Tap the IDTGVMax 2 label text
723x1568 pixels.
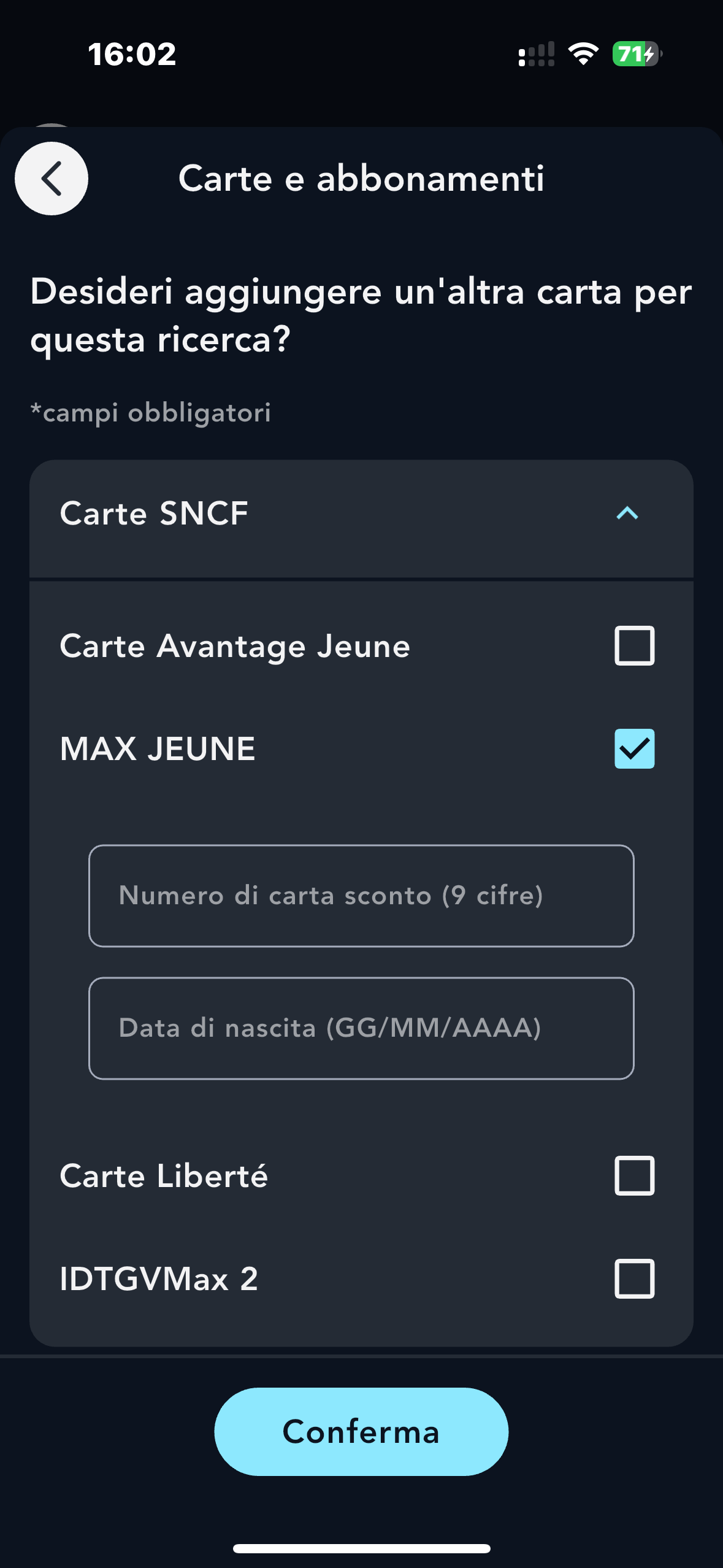[159, 1279]
